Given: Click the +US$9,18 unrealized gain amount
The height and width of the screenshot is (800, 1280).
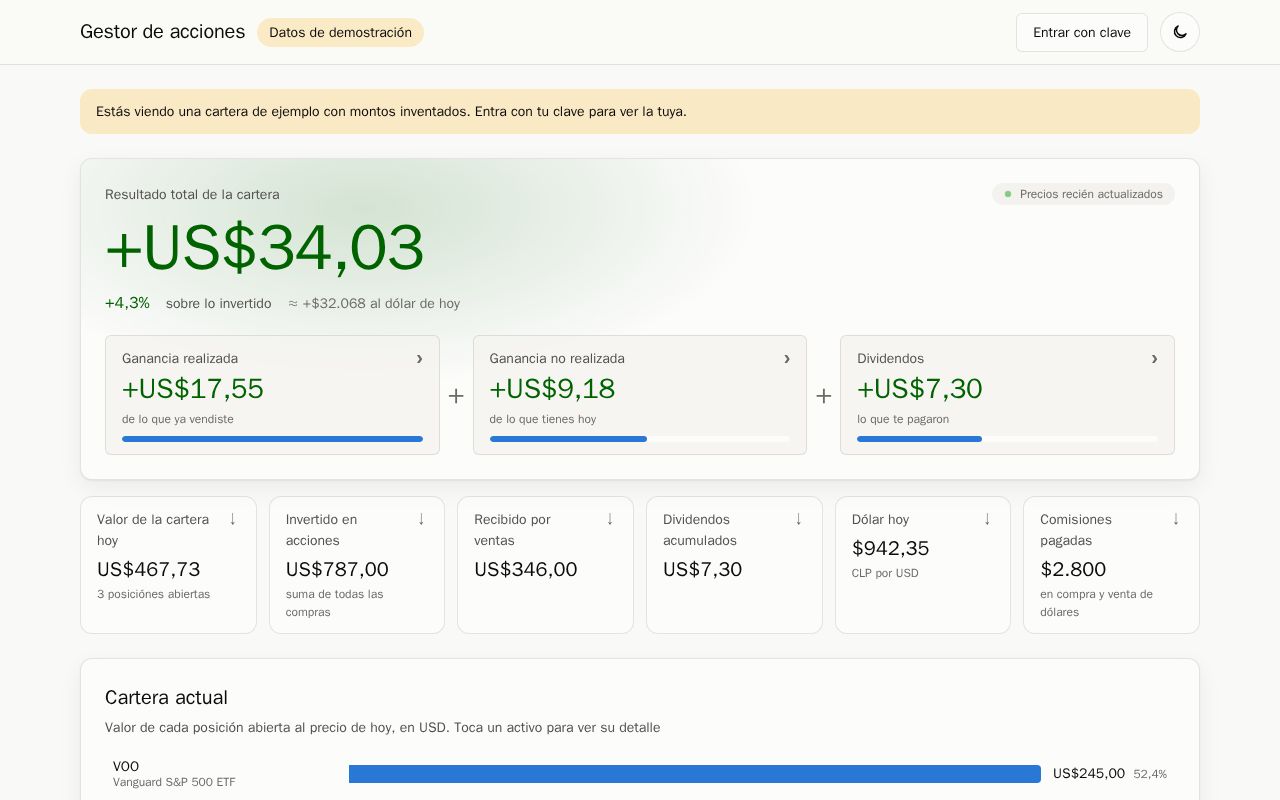Looking at the screenshot, I should coord(552,389).
